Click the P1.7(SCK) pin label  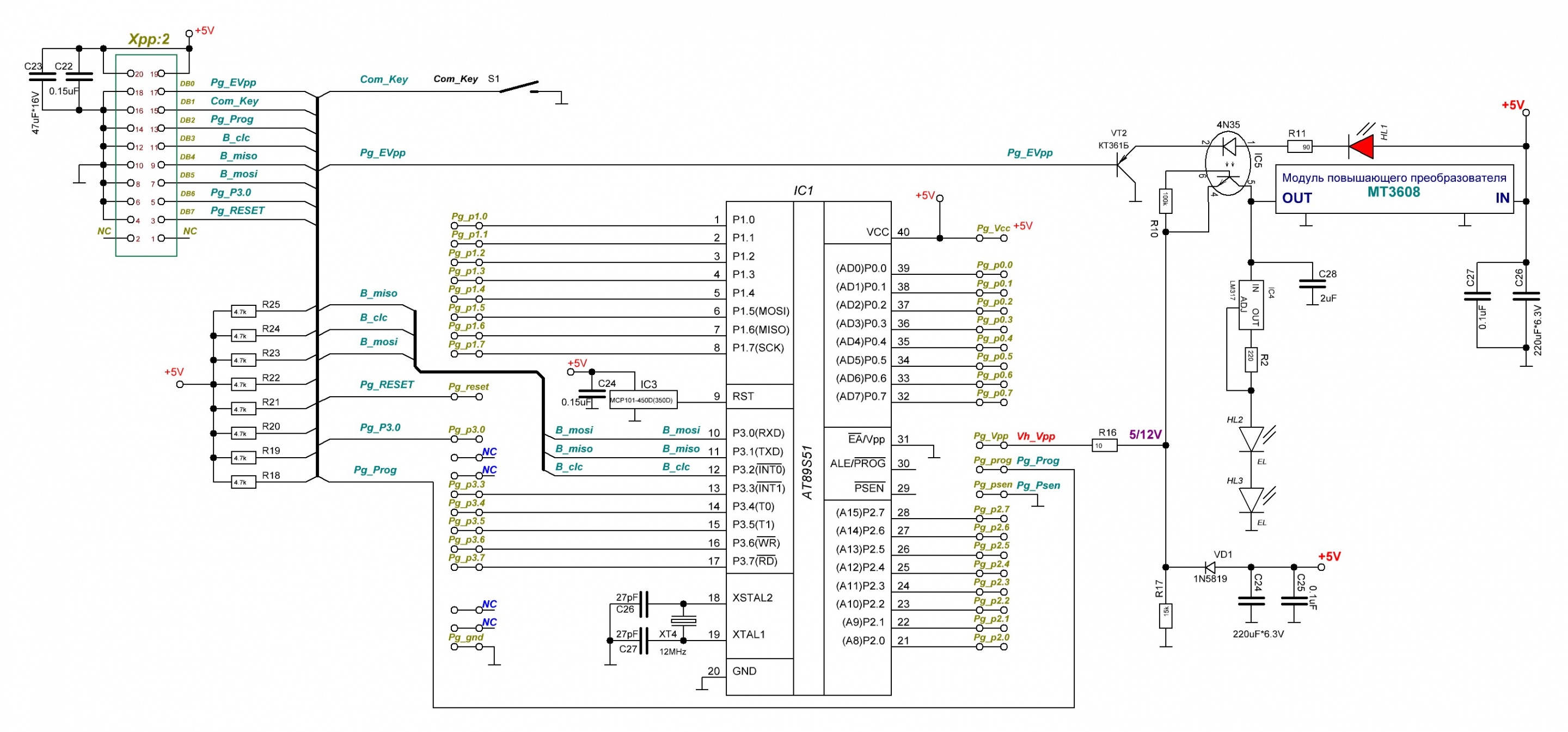coord(758,347)
